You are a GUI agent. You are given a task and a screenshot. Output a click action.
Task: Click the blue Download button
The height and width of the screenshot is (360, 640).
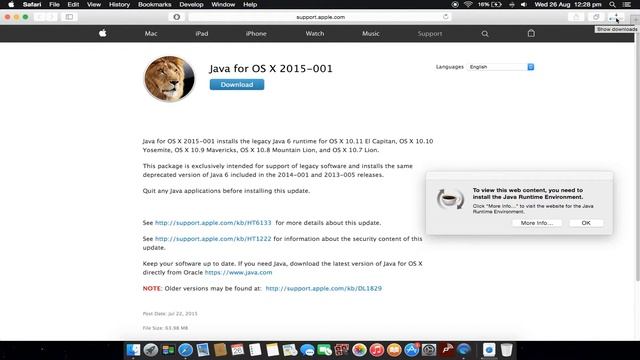point(237,84)
